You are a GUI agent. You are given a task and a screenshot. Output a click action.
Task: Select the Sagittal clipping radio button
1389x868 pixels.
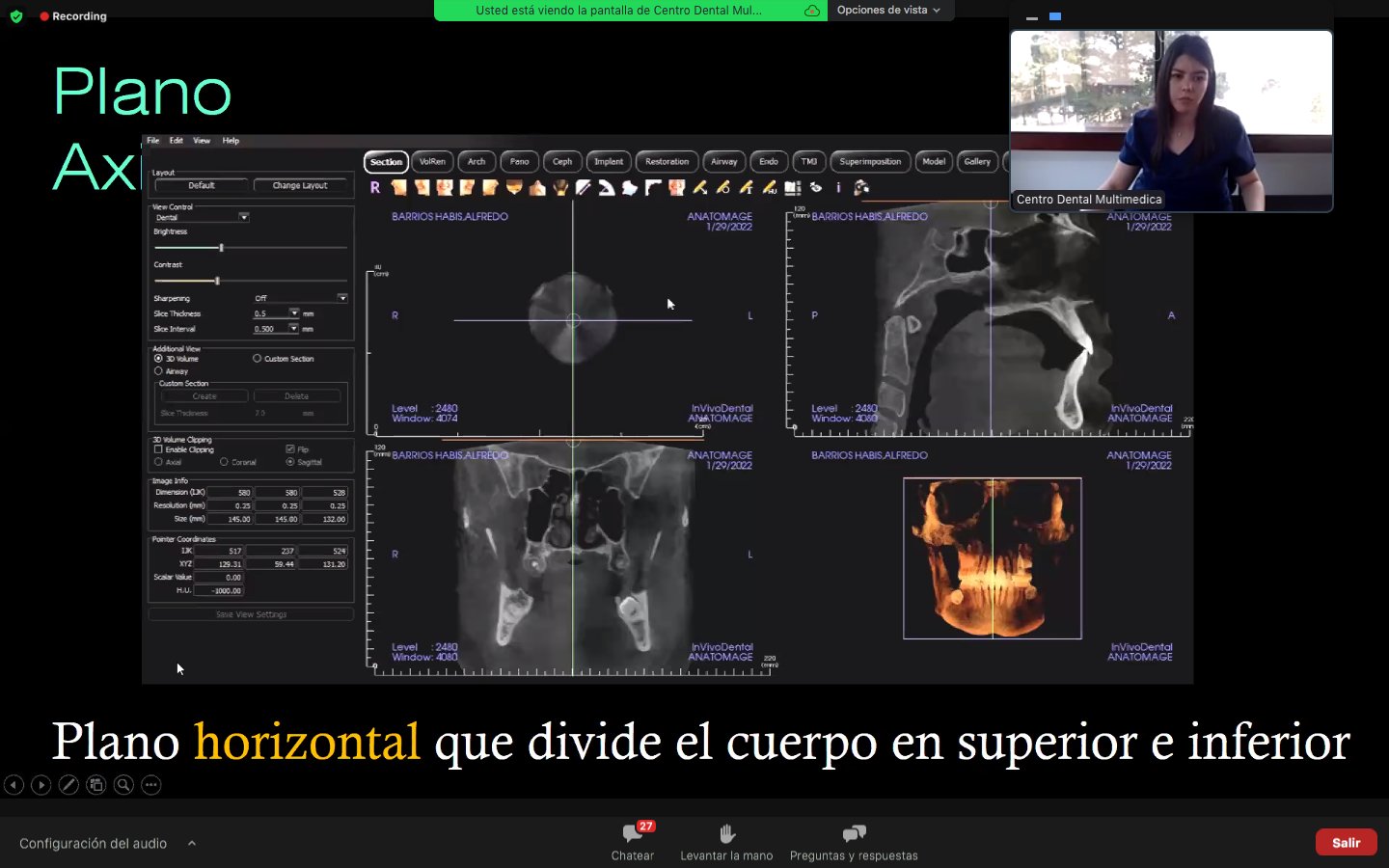coord(289,462)
